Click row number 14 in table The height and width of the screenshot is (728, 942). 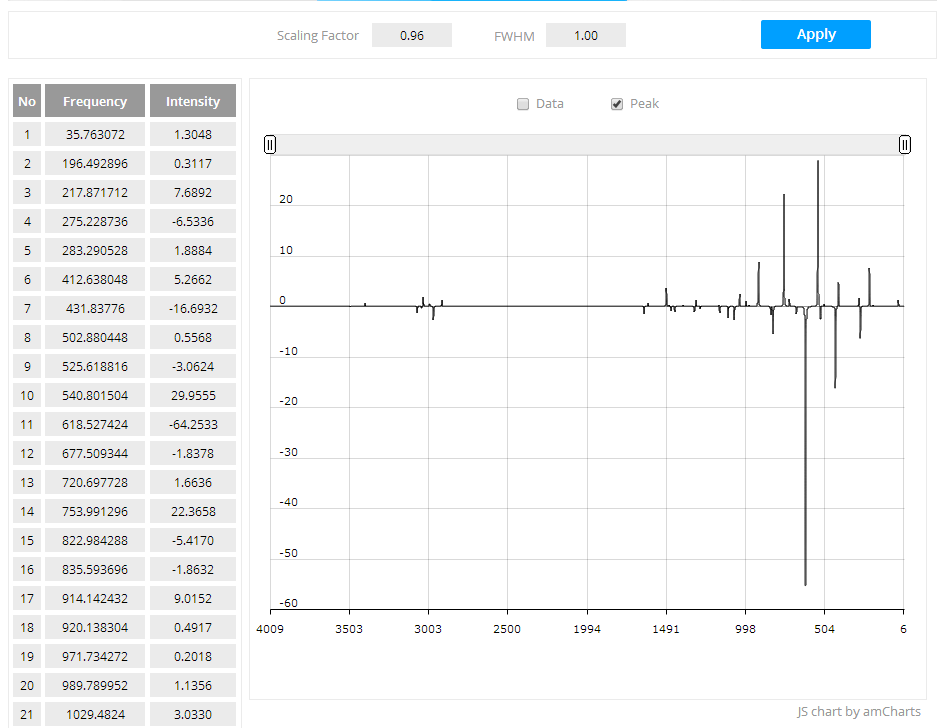click(27, 511)
